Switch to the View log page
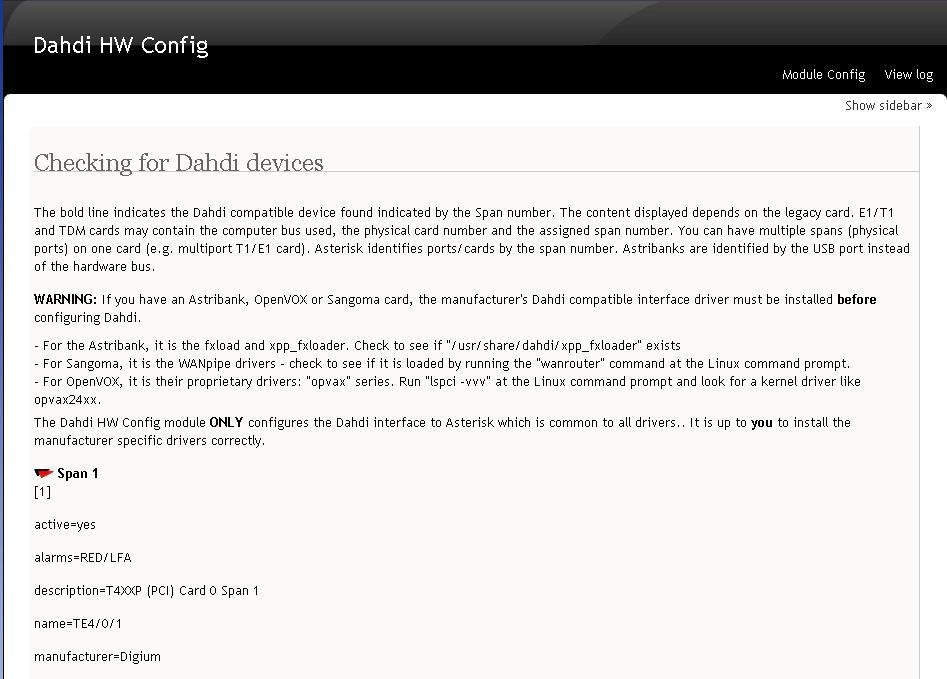Image resolution: width=947 pixels, height=679 pixels. pyautogui.click(x=908, y=74)
